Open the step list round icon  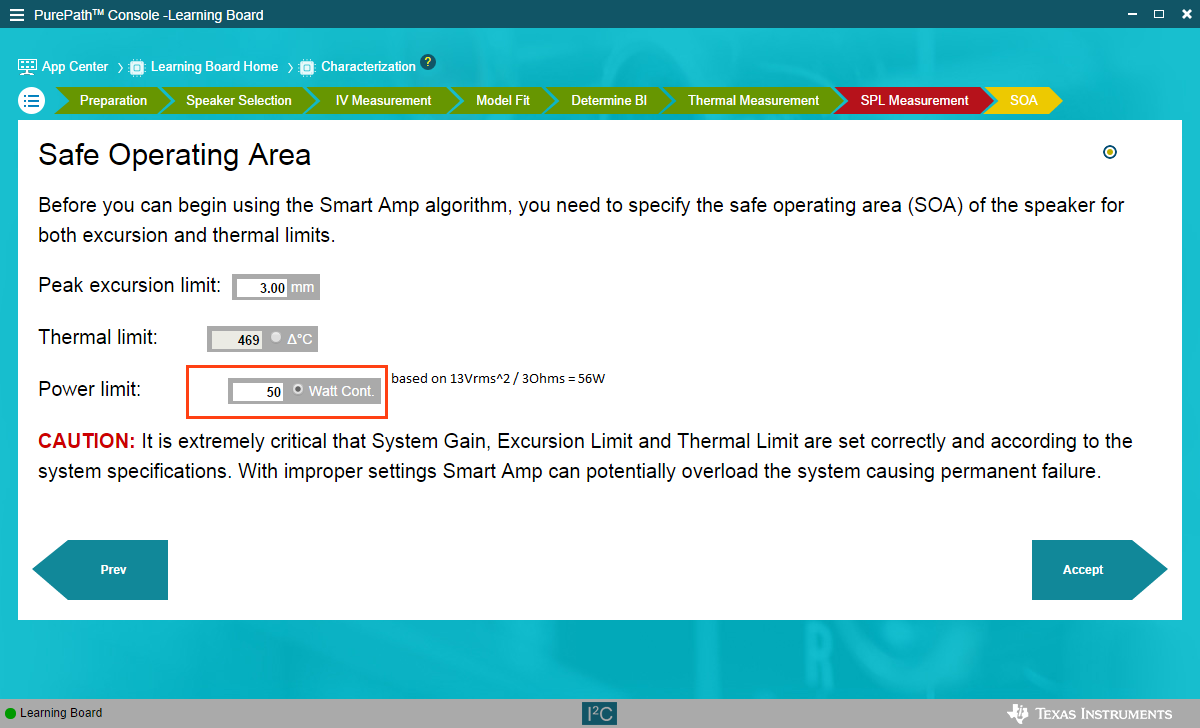(x=32, y=100)
